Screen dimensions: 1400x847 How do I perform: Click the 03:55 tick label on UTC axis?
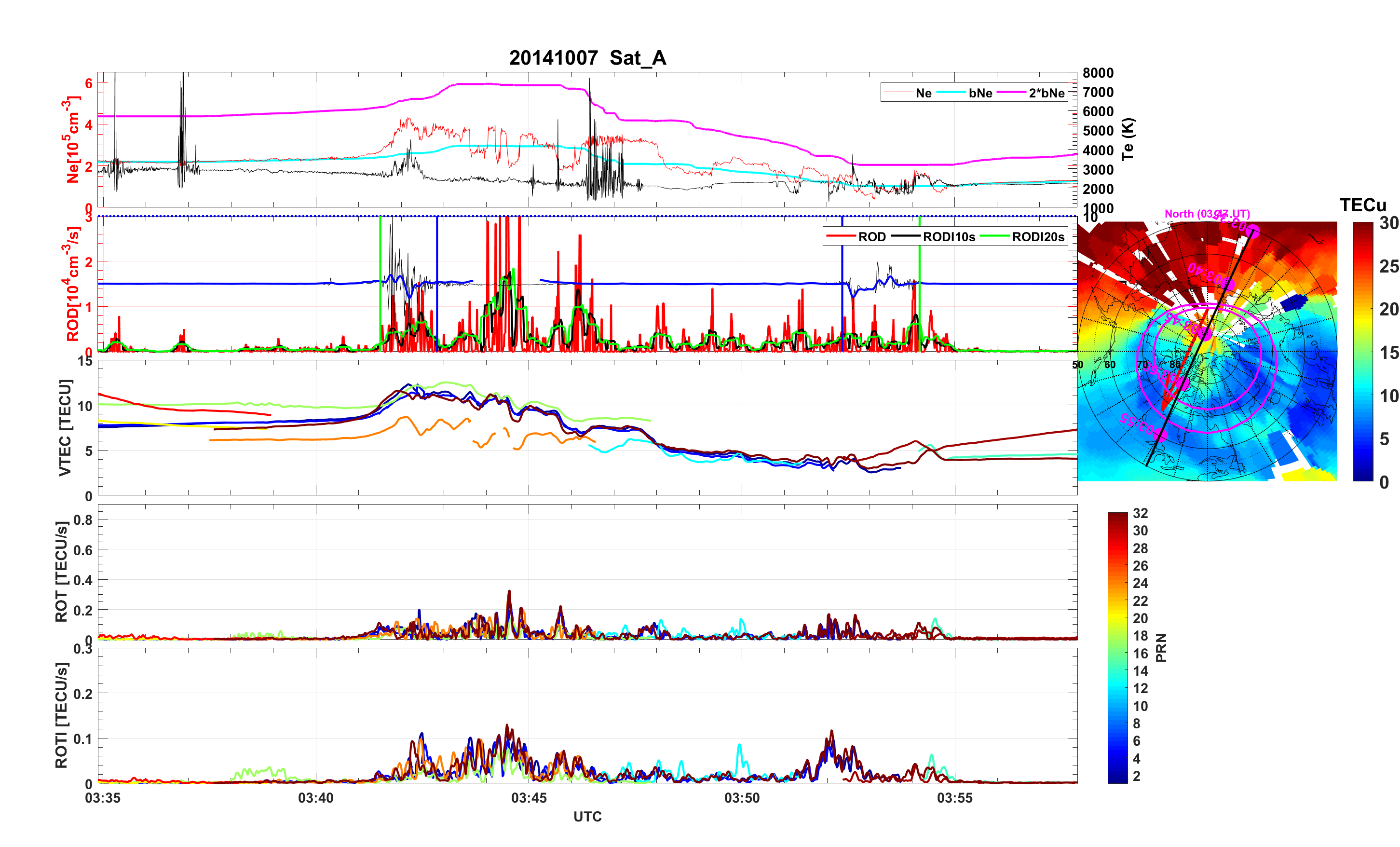954,797
